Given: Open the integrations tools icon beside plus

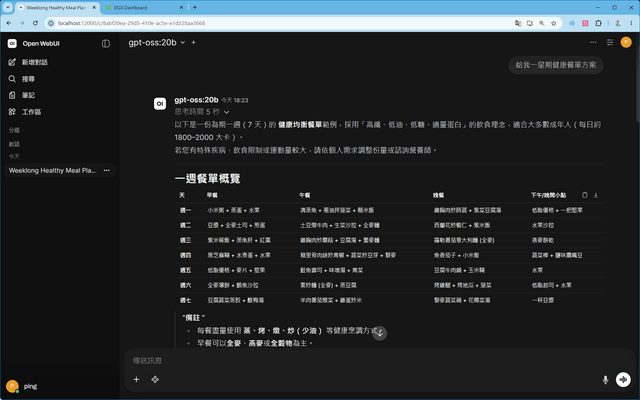Looking at the screenshot, I should tap(155, 380).
